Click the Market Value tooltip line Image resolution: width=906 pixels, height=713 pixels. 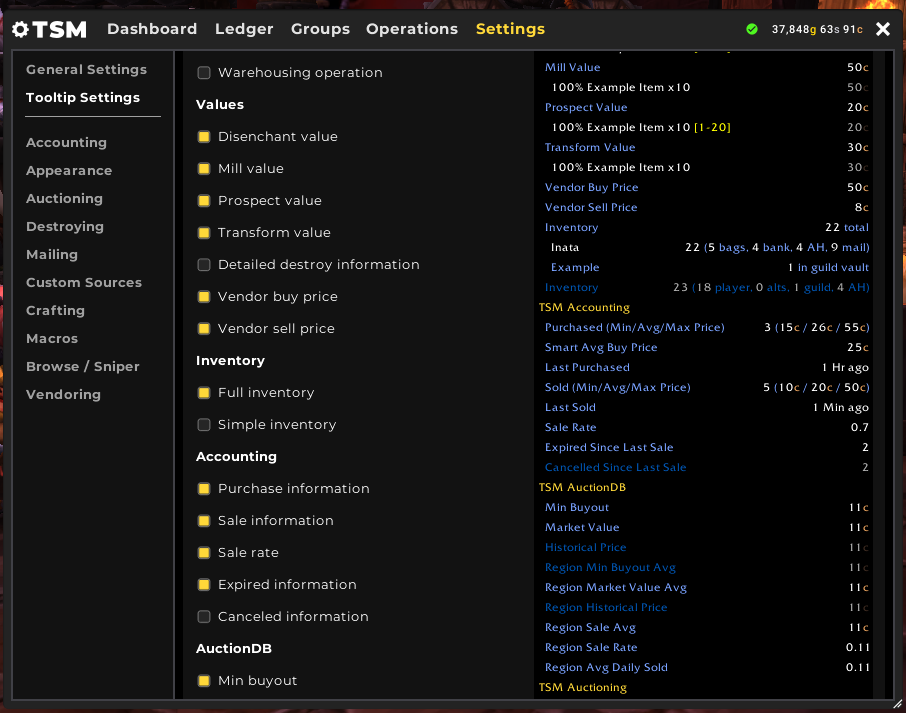(x=706, y=527)
